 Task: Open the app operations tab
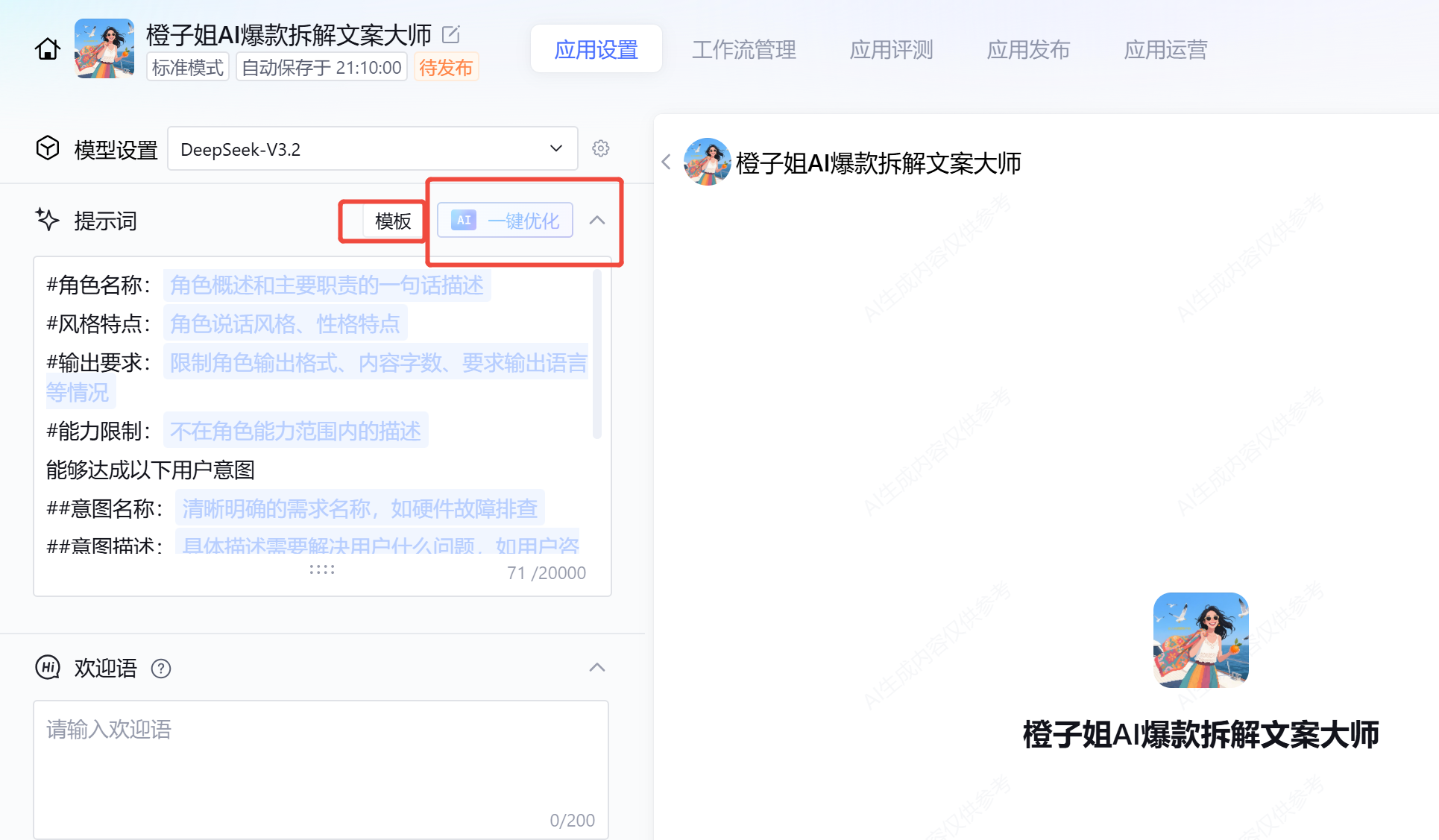click(1165, 50)
